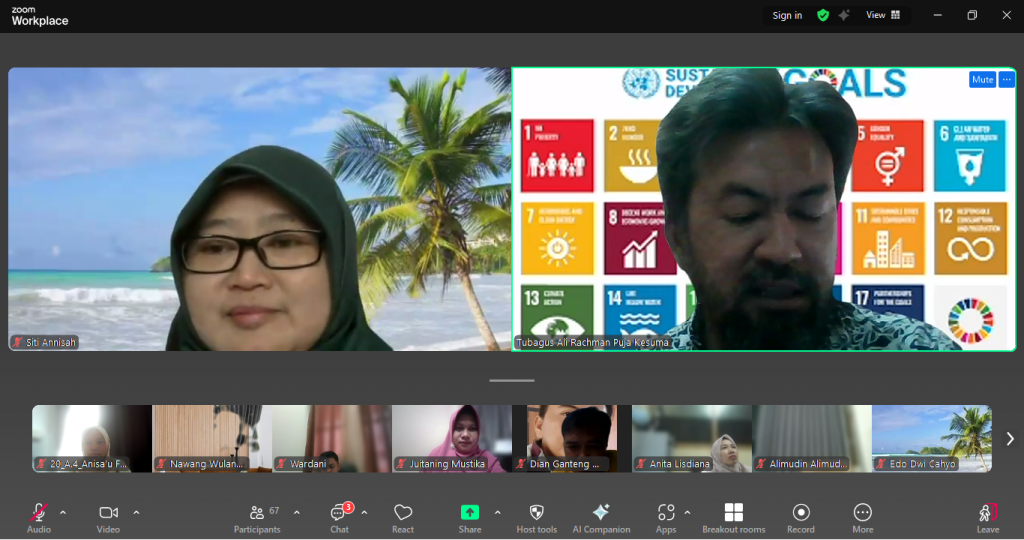Click the Sign in button
Viewport: 1024px width, 540px height.
[787, 15]
